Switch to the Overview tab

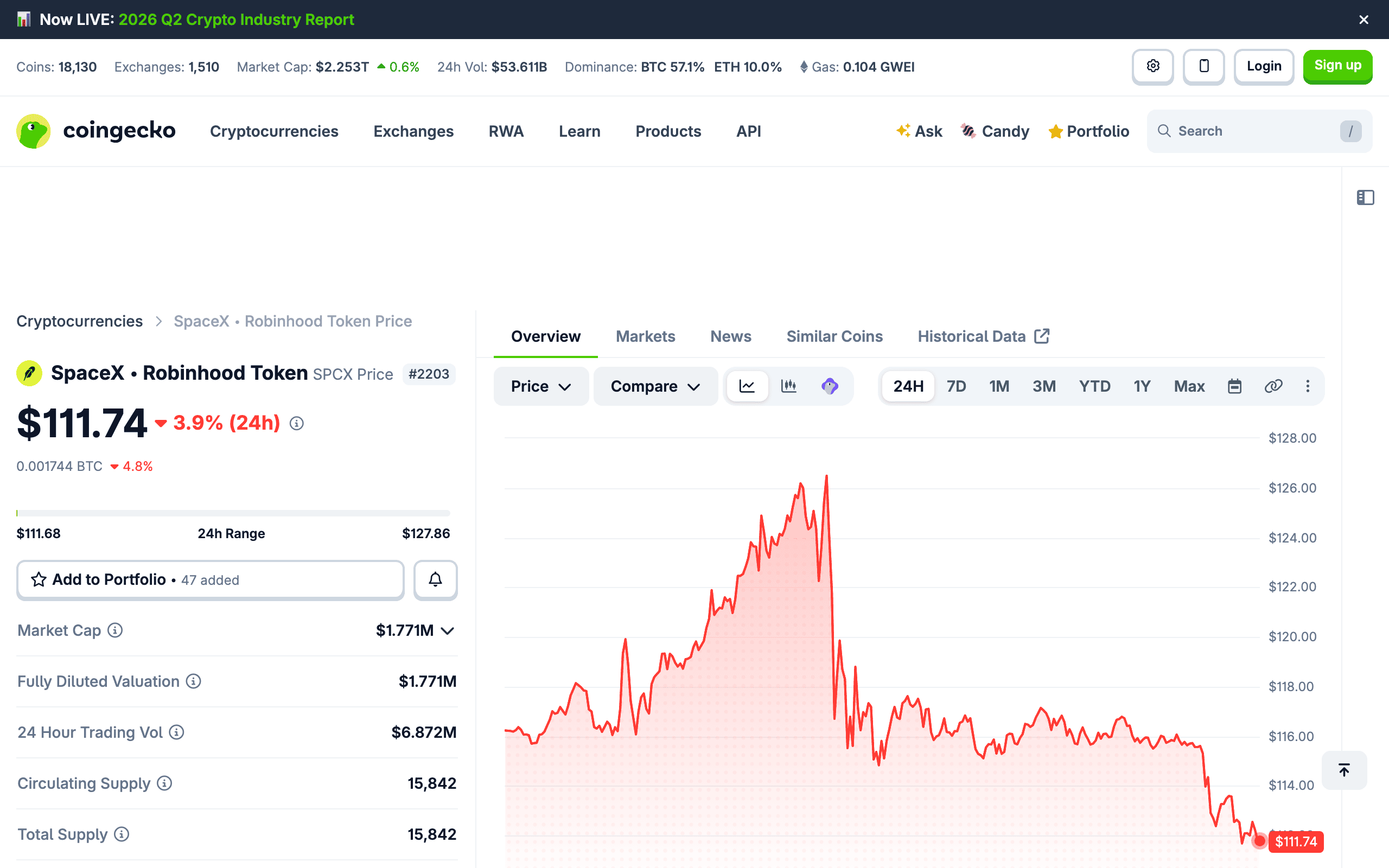tap(546, 336)
